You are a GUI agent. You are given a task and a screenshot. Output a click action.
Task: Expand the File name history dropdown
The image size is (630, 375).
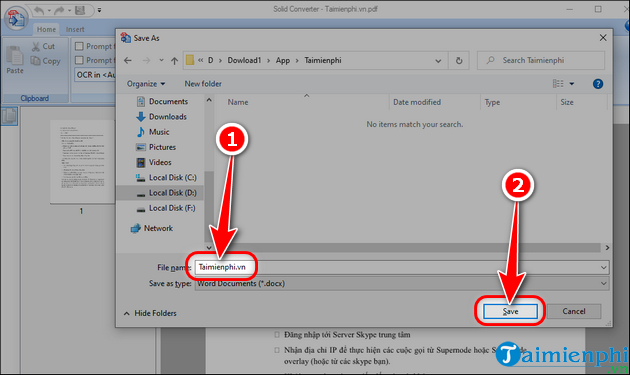pos(603,267)
